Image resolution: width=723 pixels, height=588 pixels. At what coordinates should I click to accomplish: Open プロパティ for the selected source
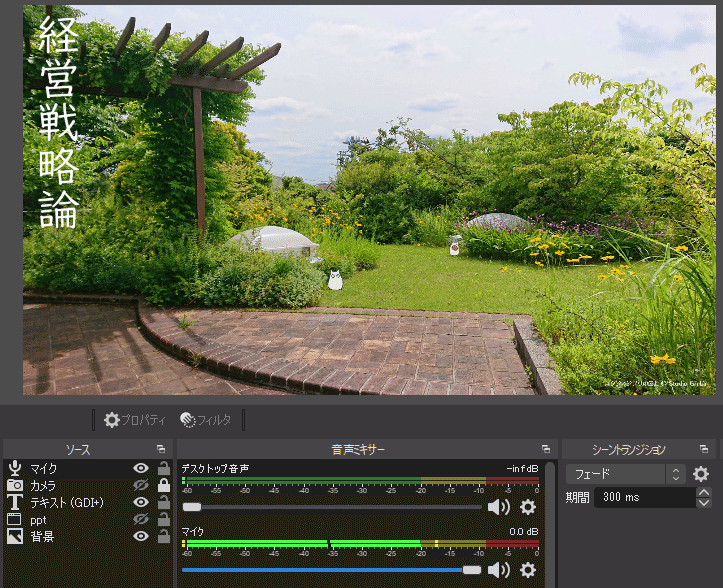pyautogui.click(x=134, y=420)
